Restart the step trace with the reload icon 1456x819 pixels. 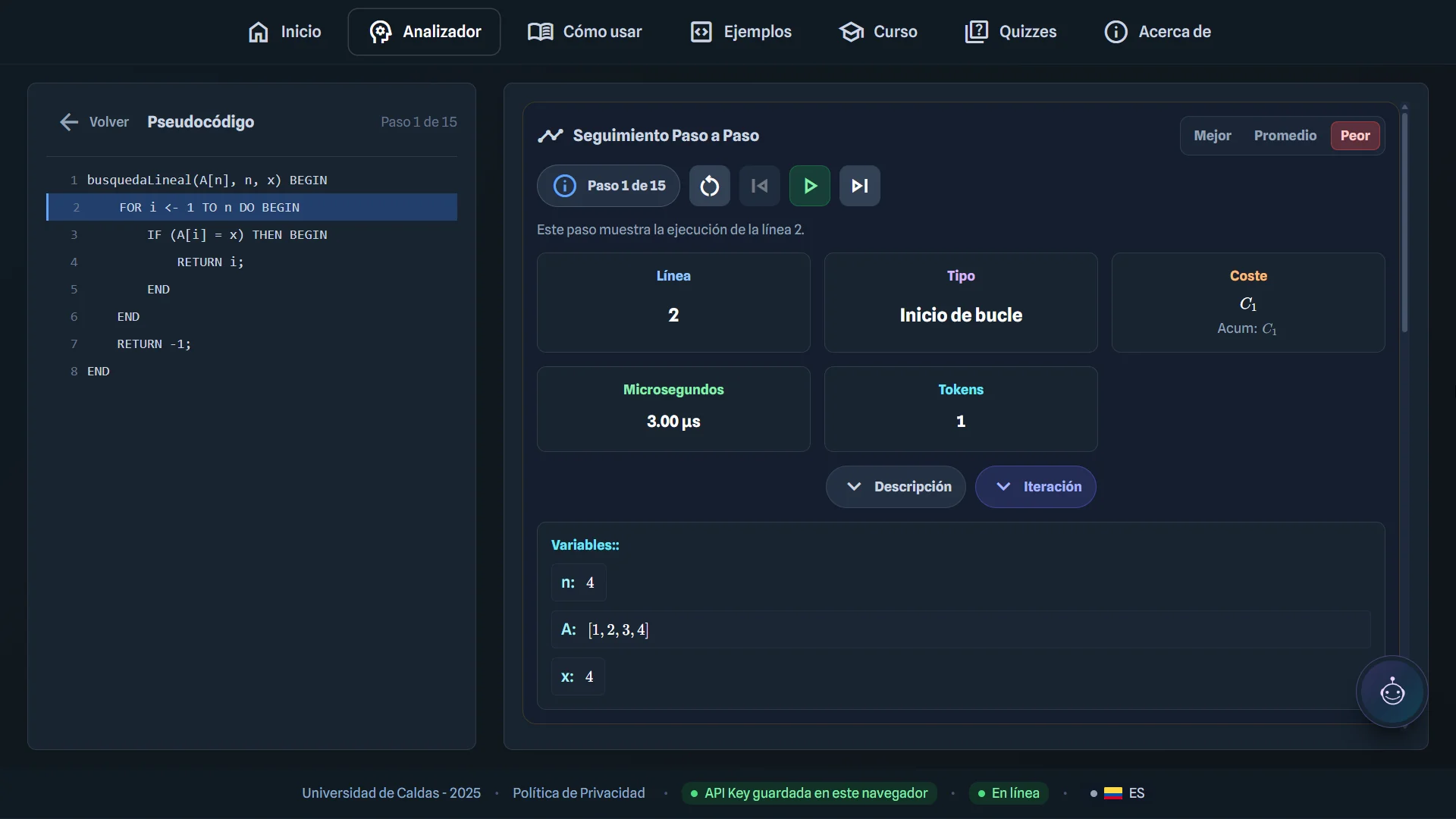tap(710, 186)
